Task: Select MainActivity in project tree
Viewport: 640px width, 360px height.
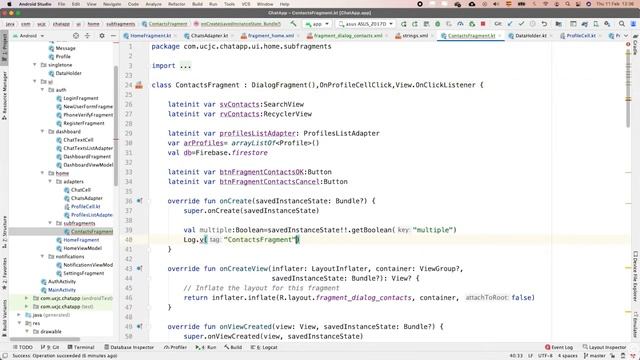Action: point(58,290)
